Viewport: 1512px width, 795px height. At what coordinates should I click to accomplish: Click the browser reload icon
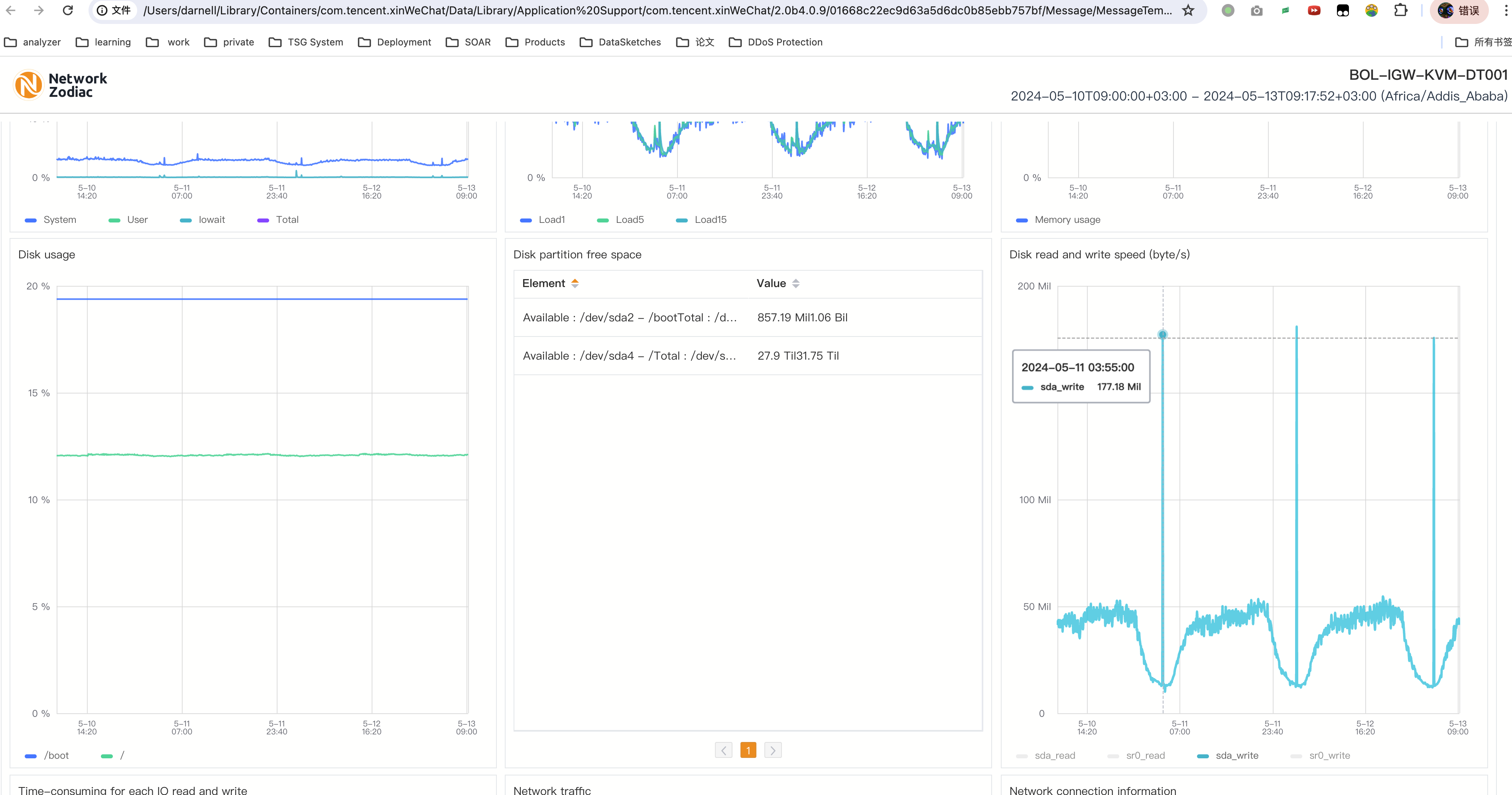coord(68,10)
